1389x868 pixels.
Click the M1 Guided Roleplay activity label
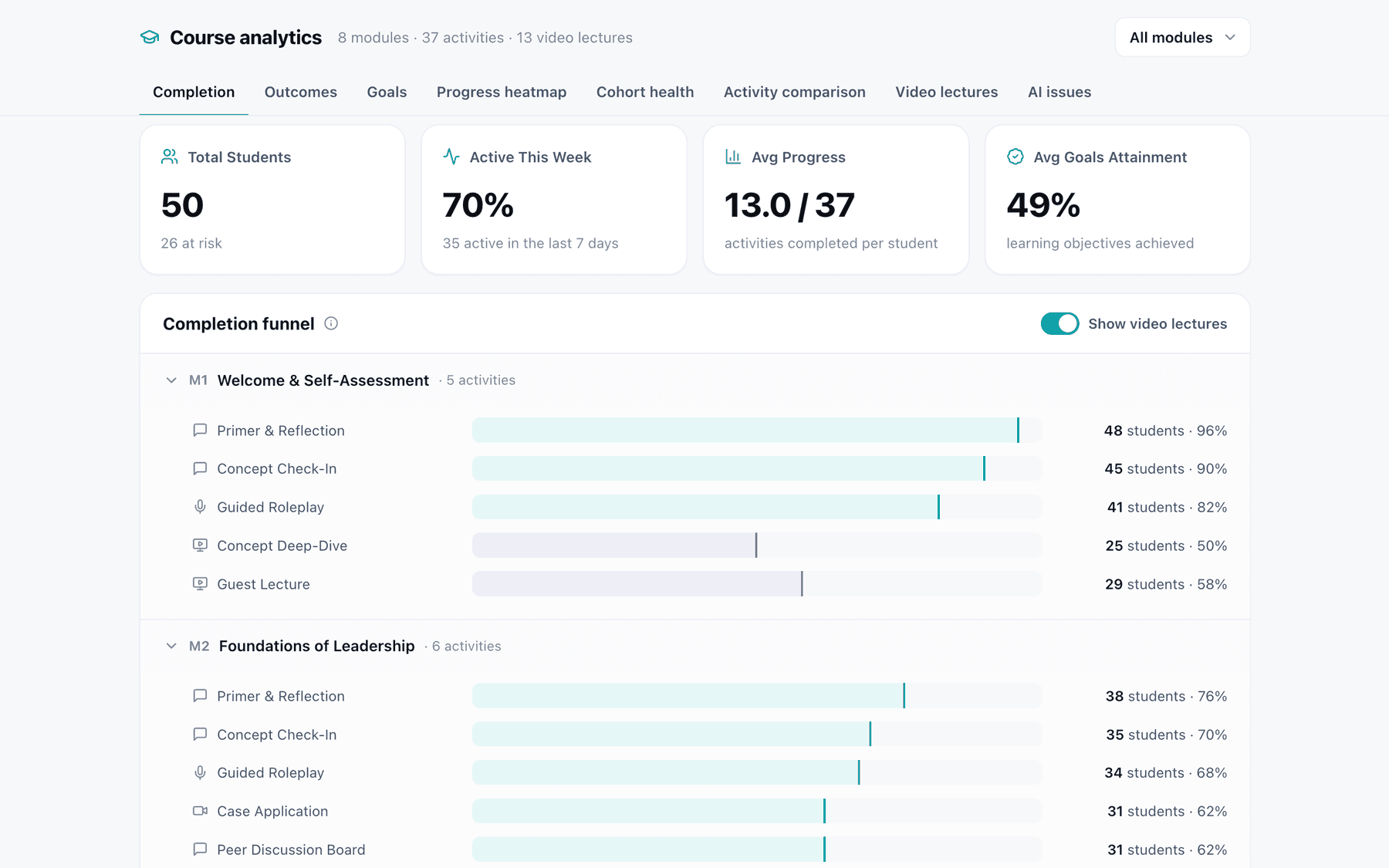click(271, 507)
